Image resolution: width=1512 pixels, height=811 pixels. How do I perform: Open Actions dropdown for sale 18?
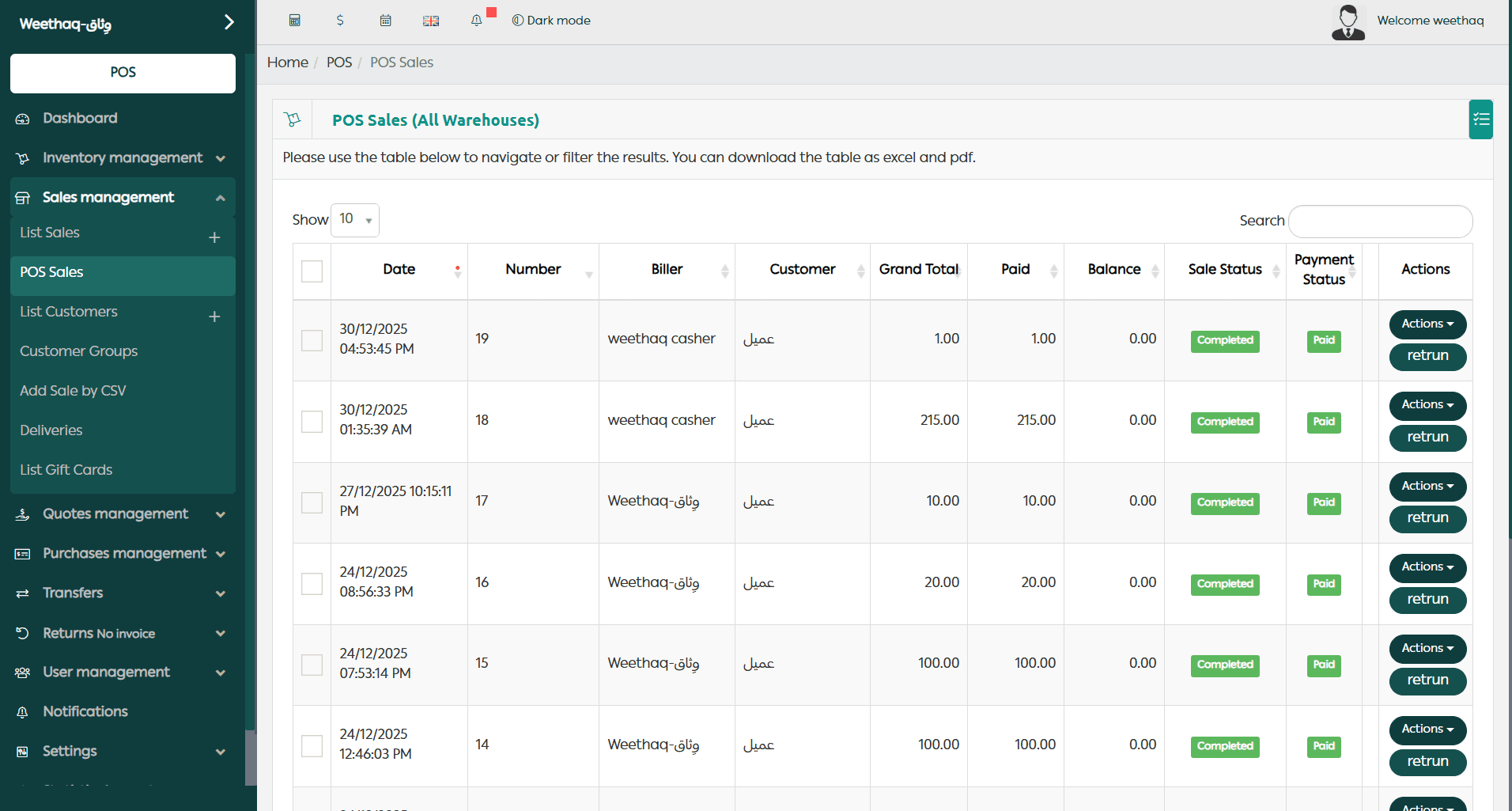pos(1427,405)
